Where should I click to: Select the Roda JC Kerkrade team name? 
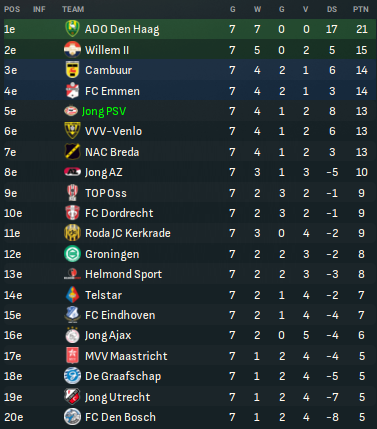[128, 233]
